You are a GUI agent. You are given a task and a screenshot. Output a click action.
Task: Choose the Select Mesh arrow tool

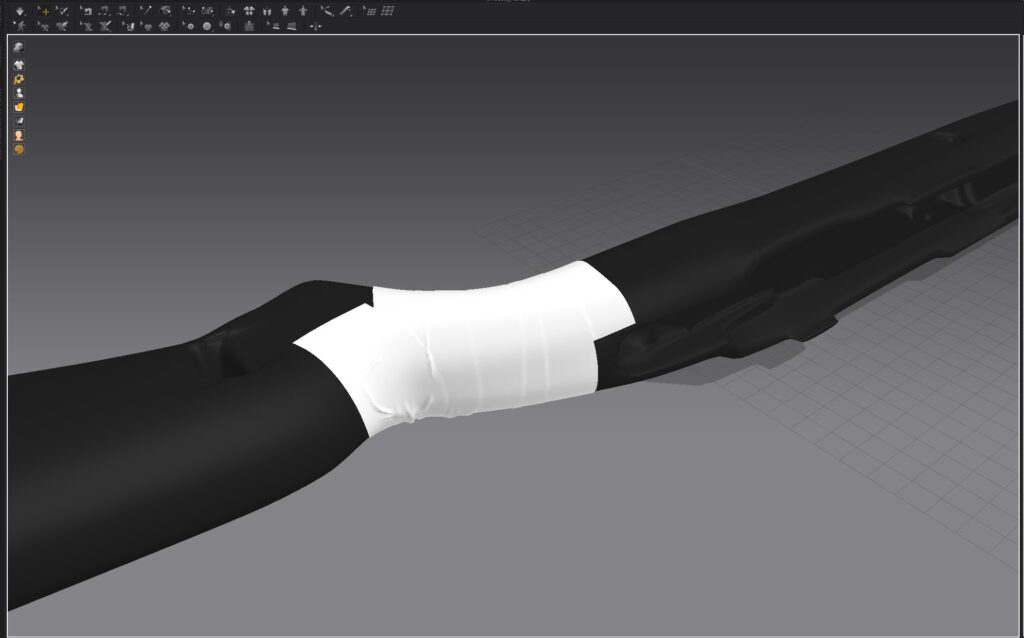click(x=62, y=11)
